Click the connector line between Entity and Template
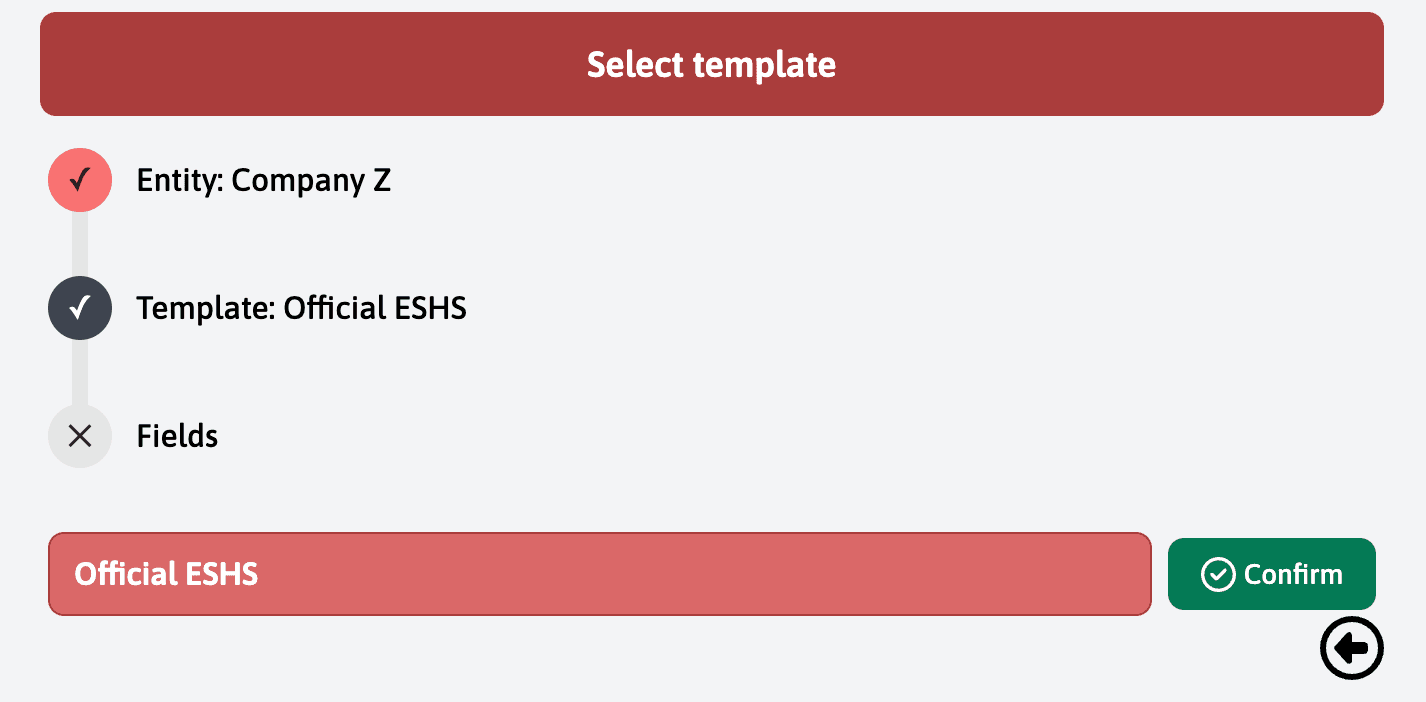The width and height of the screenshot is (1426, 702). pyautogui.click(x=80, y=244)
